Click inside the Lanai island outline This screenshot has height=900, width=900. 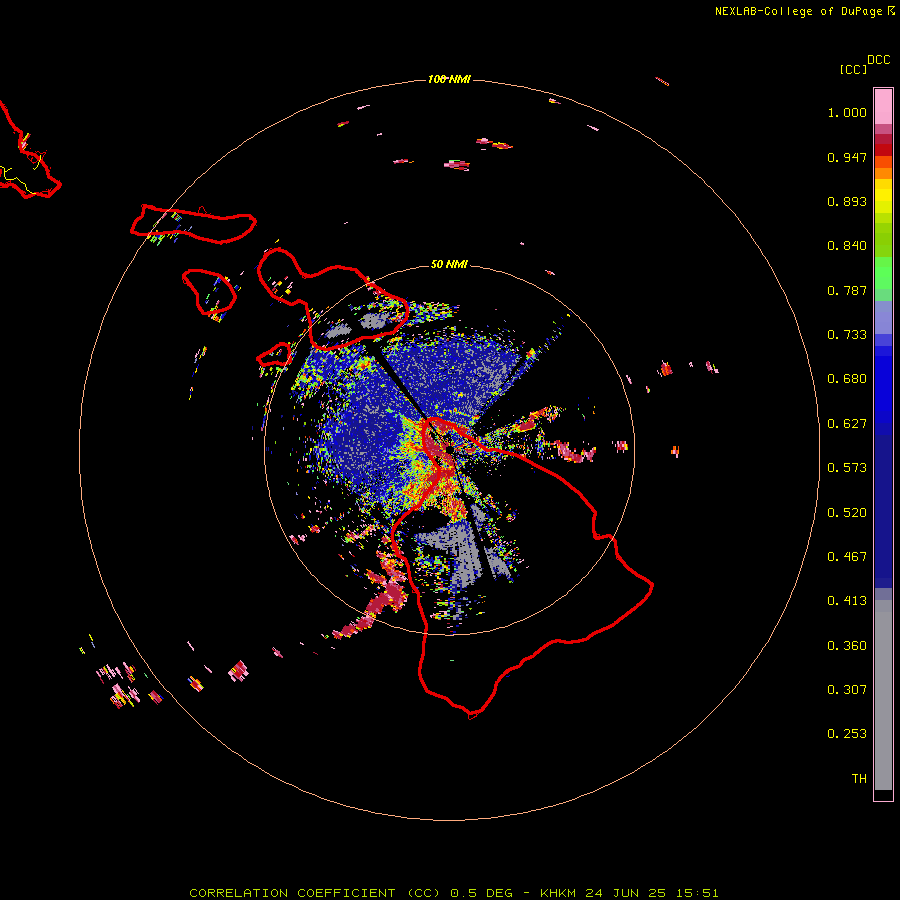click(x=208, y=292)
